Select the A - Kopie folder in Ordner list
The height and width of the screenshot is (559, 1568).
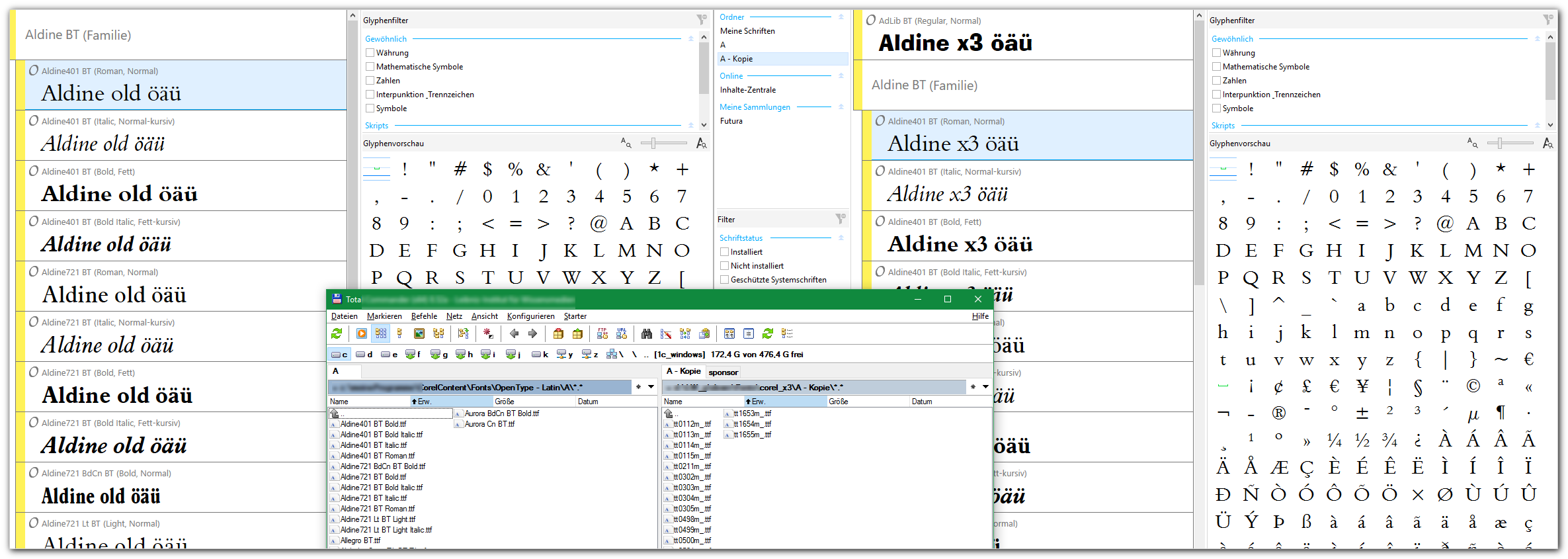[783, 59]
